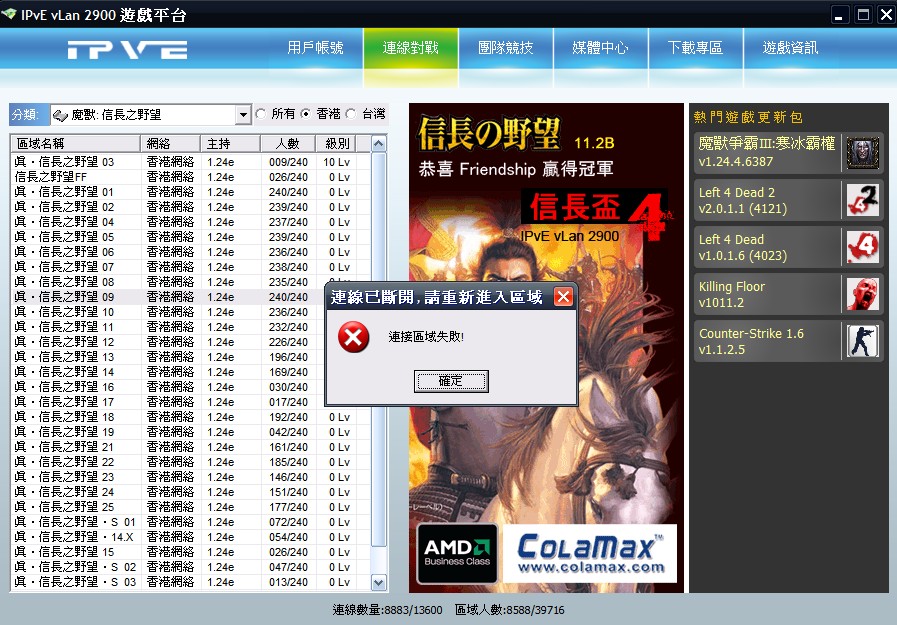Click the 信長の野望 11.2B banner image
Viewport: 897px width, 625px height.
click(546, 348)
